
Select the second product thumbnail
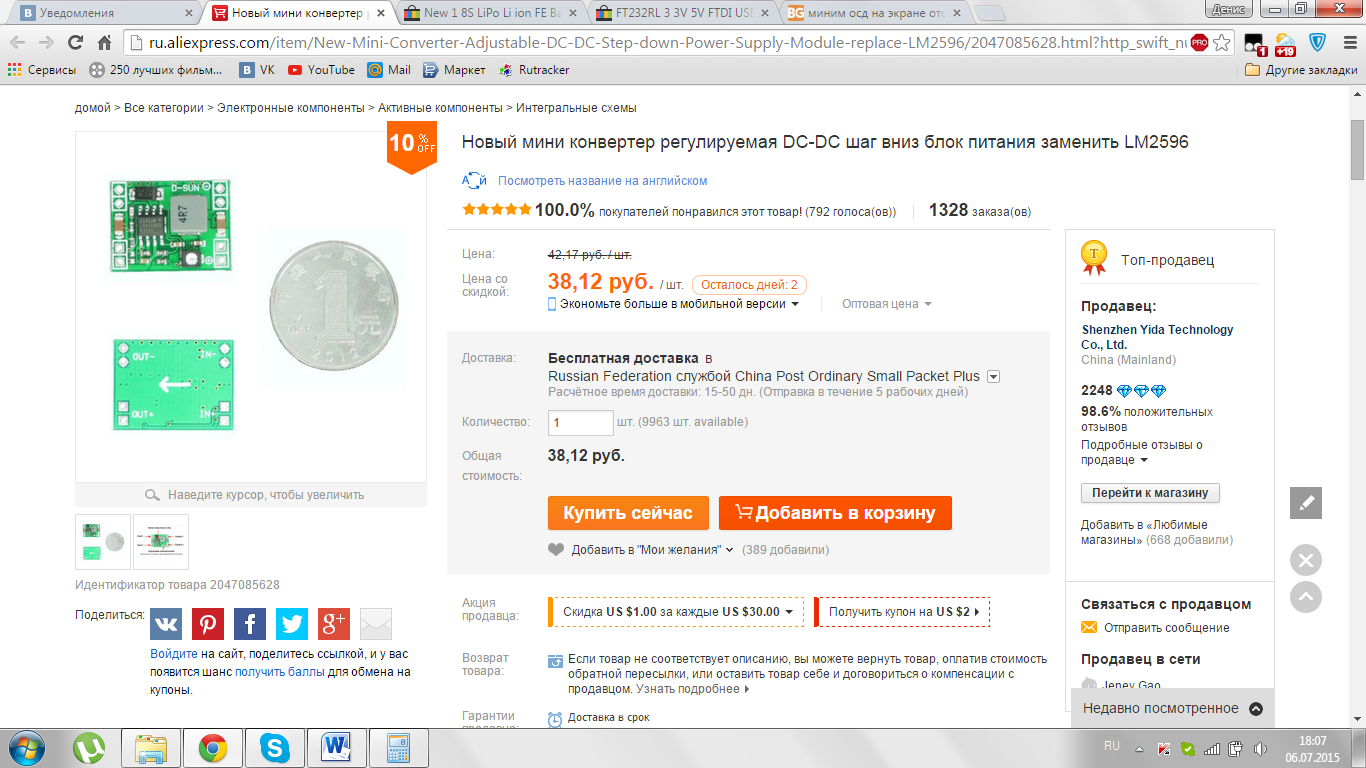tap(161, 542)
